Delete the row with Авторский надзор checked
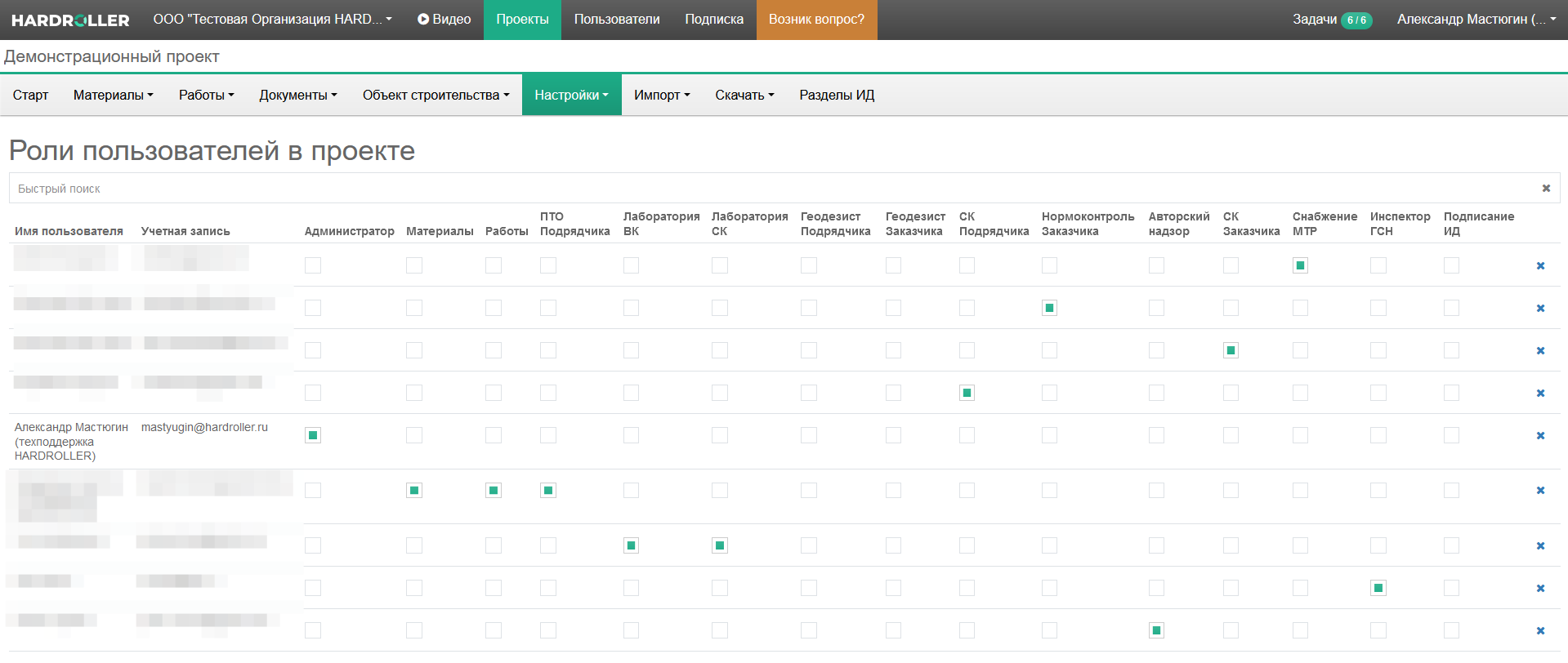The height and width of the screenshot is (663, 1568). tap(1540, 631)
